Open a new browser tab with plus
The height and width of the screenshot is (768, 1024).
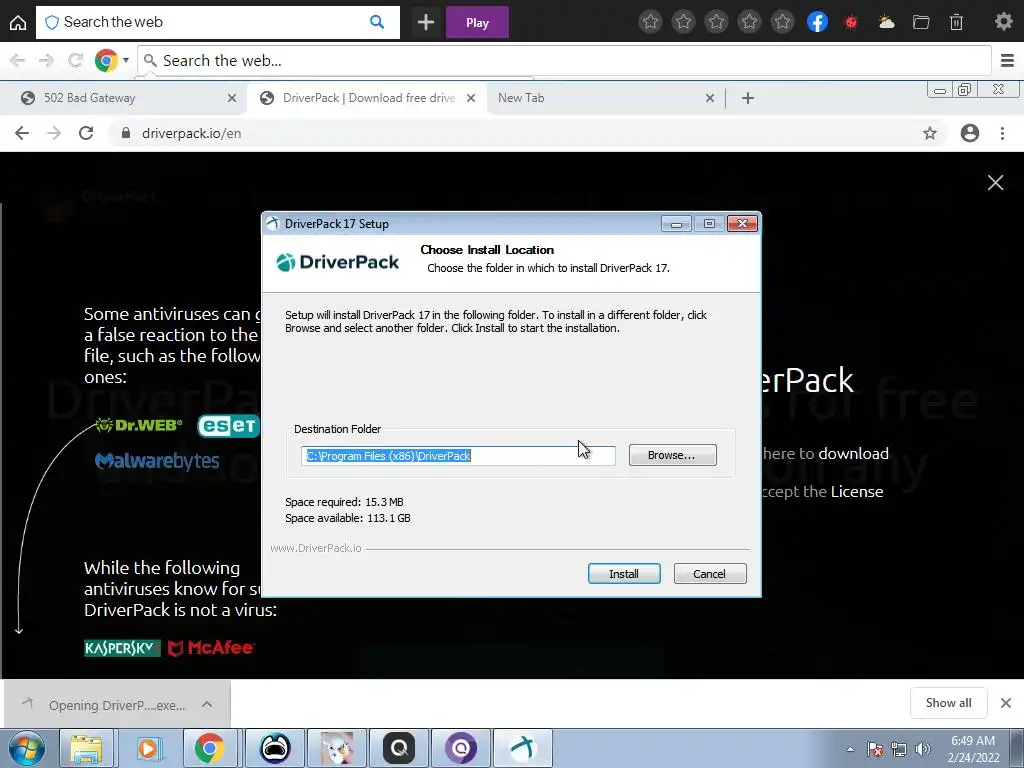coord(748,98)
